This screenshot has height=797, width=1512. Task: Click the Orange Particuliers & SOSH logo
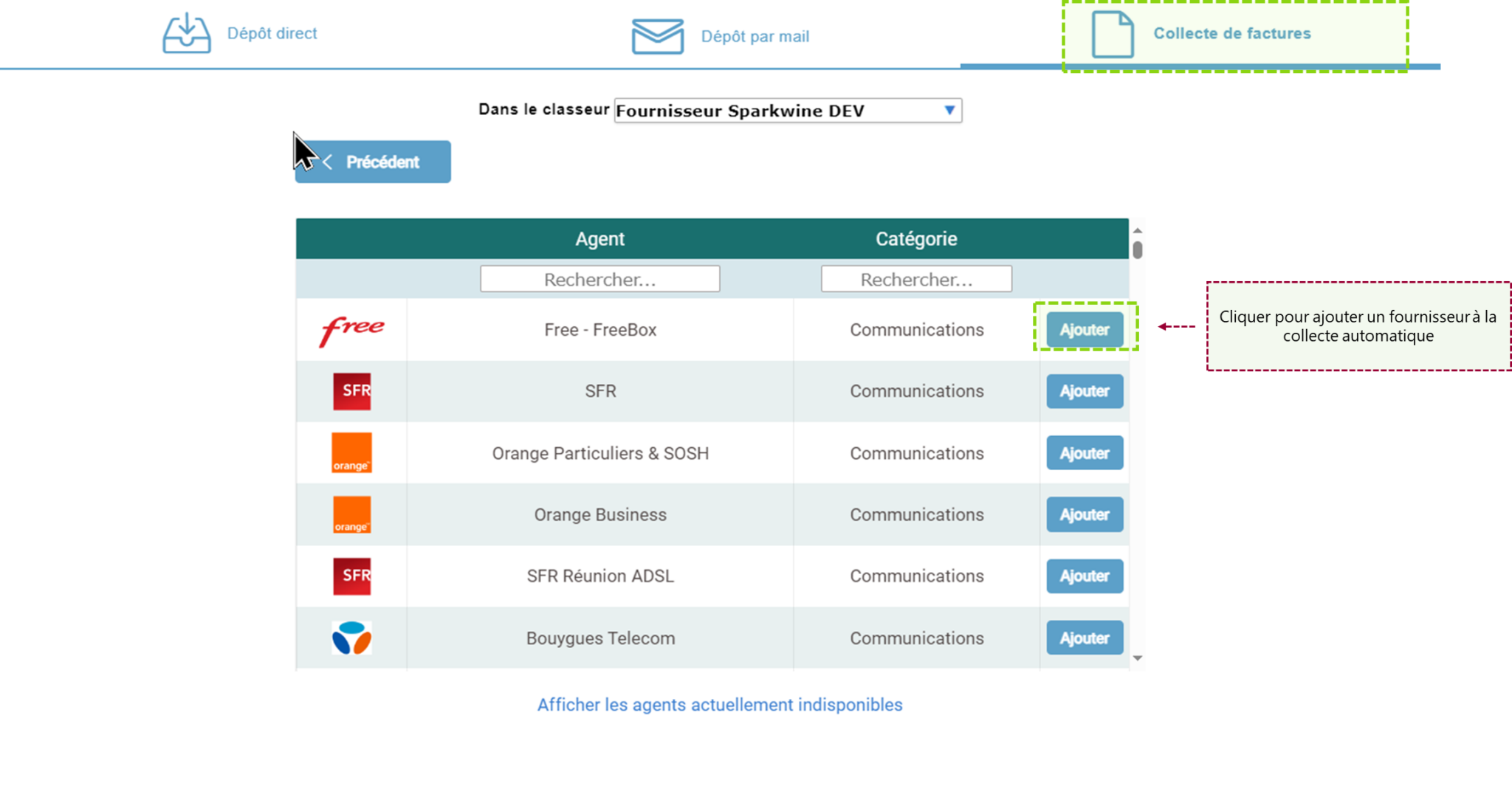coord(352,452)
